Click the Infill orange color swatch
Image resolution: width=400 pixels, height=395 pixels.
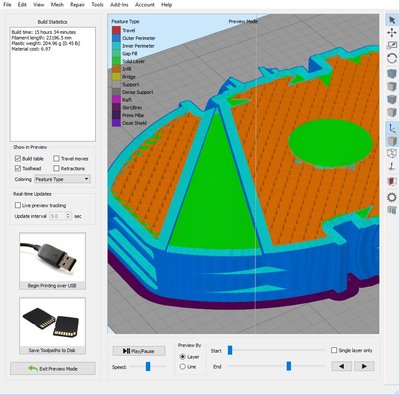116,69
